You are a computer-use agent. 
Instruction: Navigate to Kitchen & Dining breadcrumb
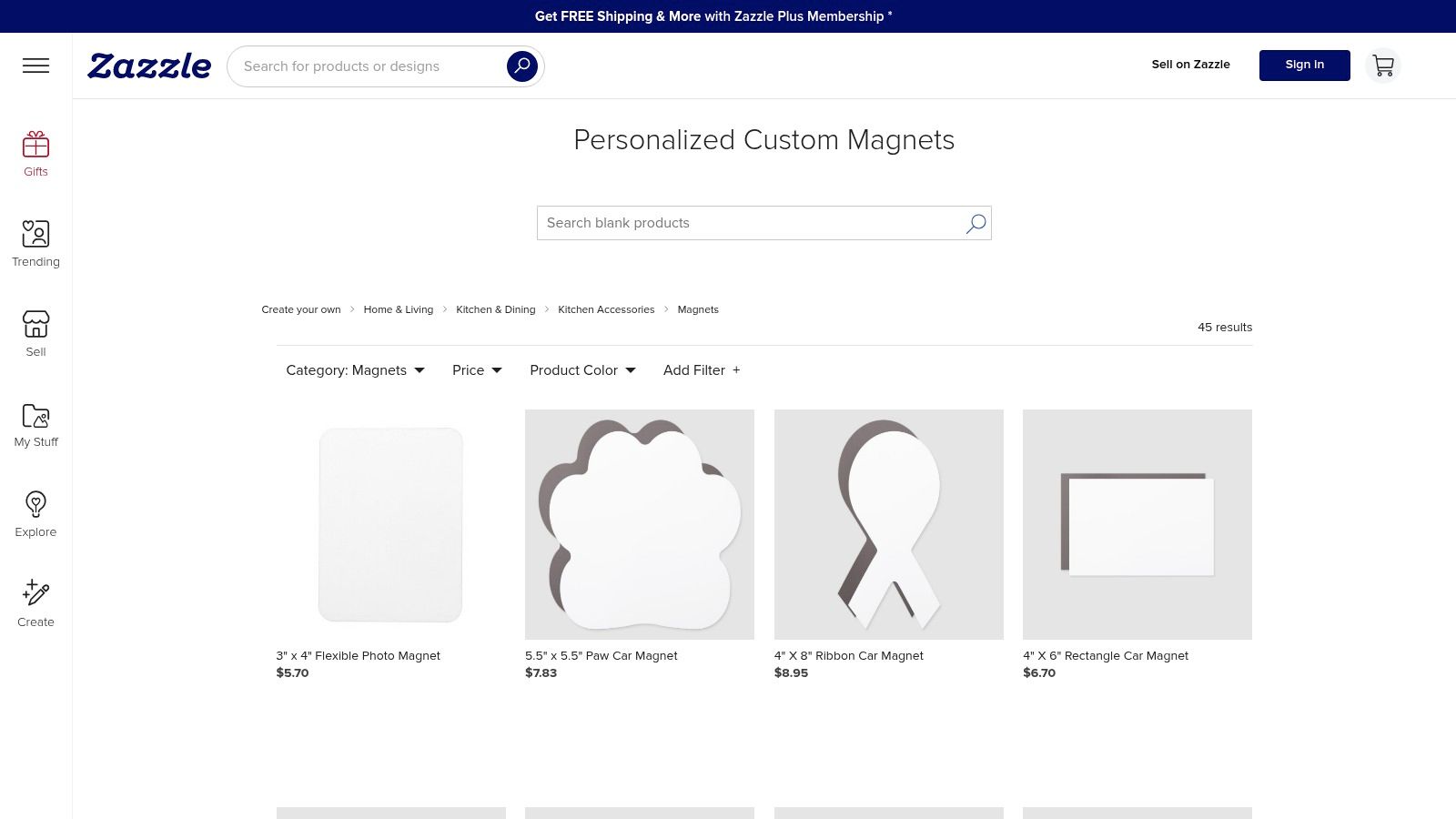[495, 309]
